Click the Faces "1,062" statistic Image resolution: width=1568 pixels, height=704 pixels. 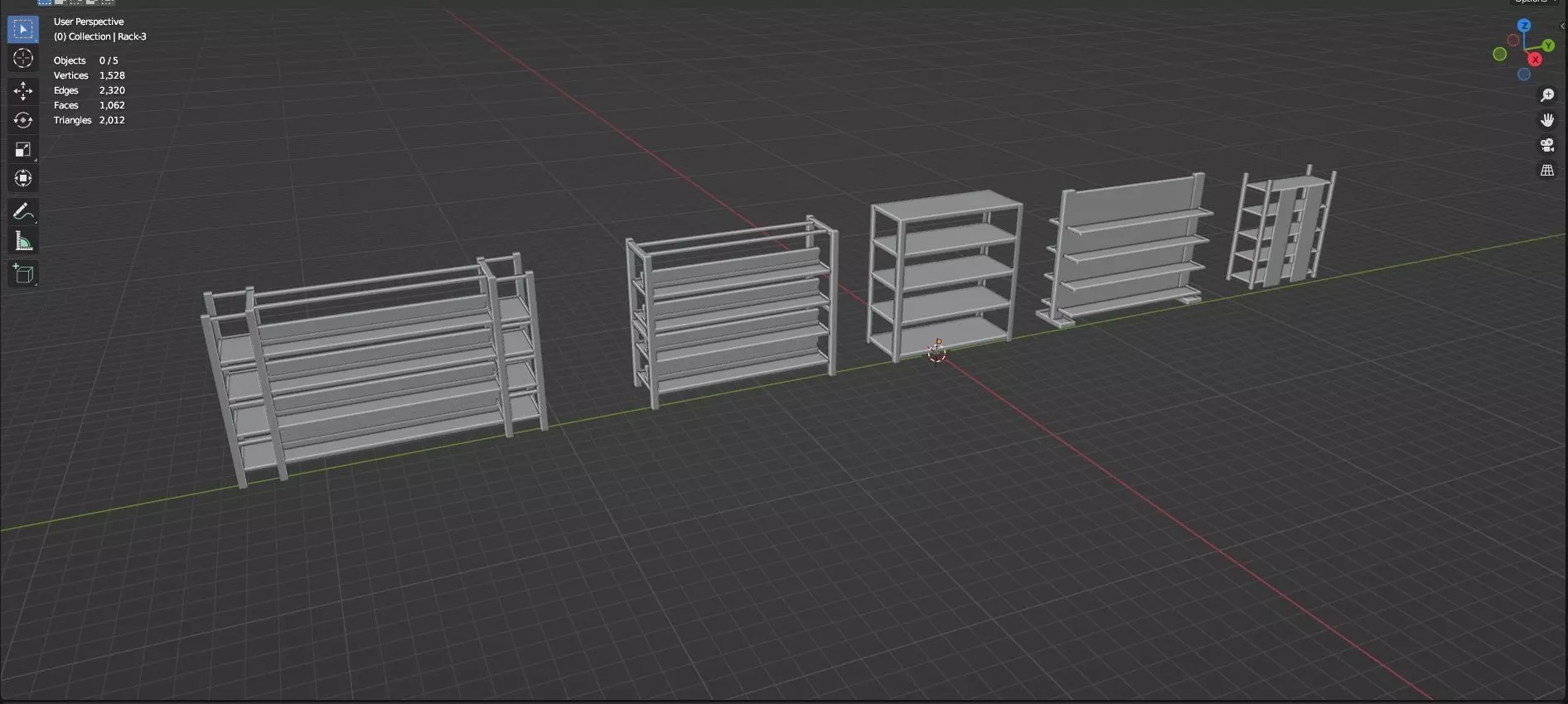tap(112, 105)
